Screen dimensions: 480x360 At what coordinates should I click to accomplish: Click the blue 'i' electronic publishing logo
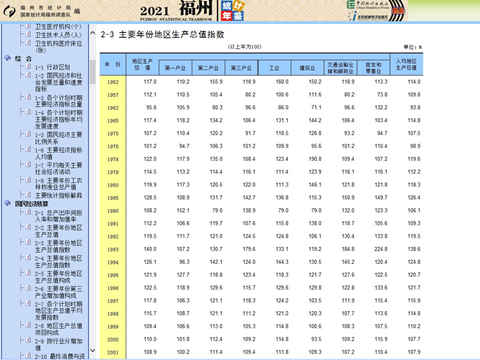point(368,16)
